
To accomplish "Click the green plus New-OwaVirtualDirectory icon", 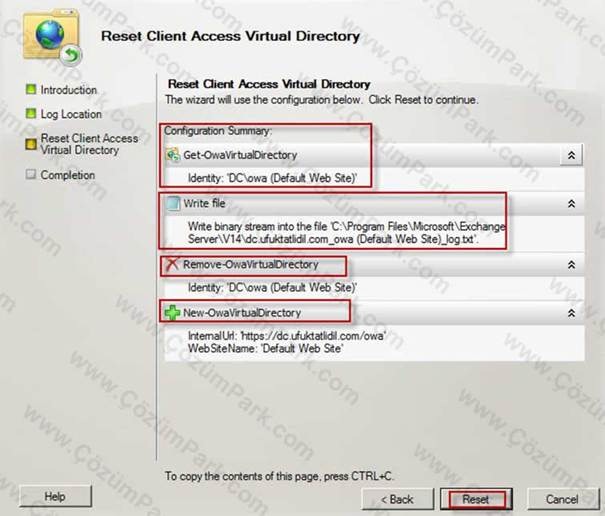I will [172, 313].
